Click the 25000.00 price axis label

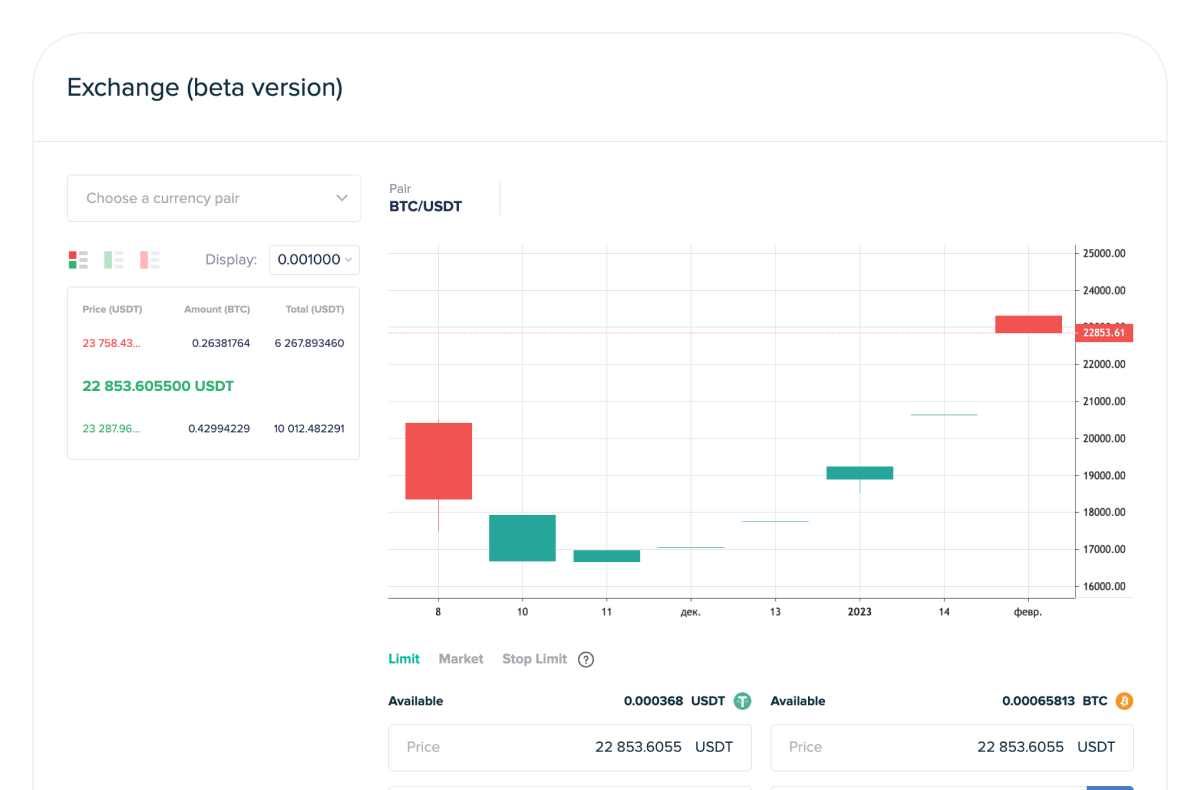pyautogui.click(x=1105, y=254)
